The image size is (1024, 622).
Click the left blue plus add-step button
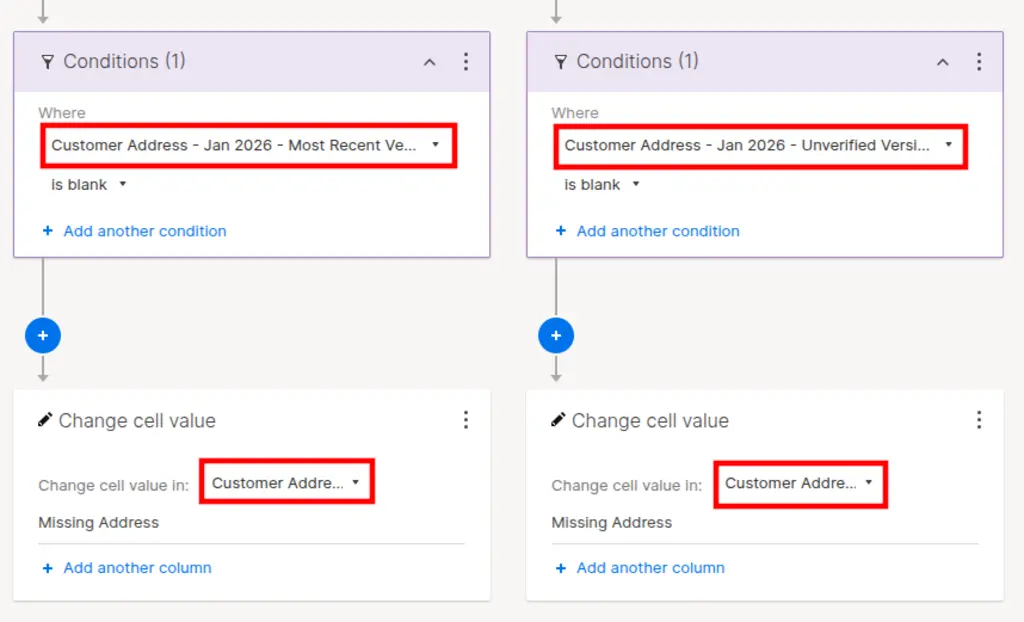point(43,335)
